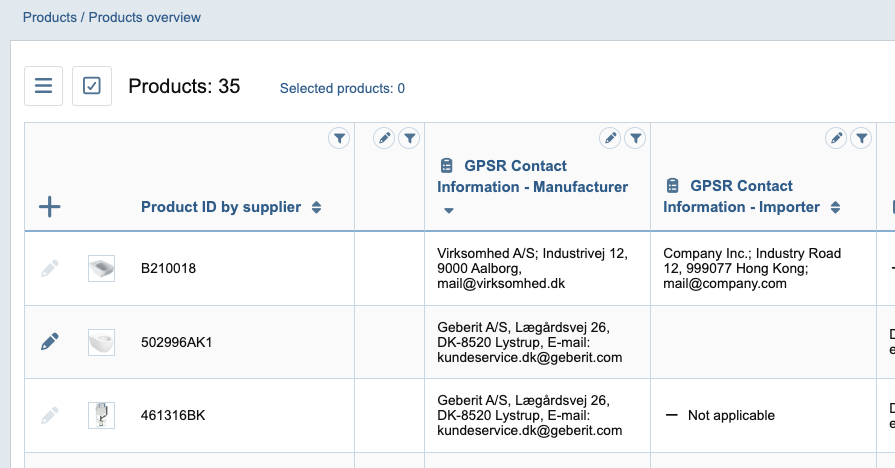This screenshot has width=895, height=468.
Task: Click the Product ID by supplier header
Action: [221, 207]
